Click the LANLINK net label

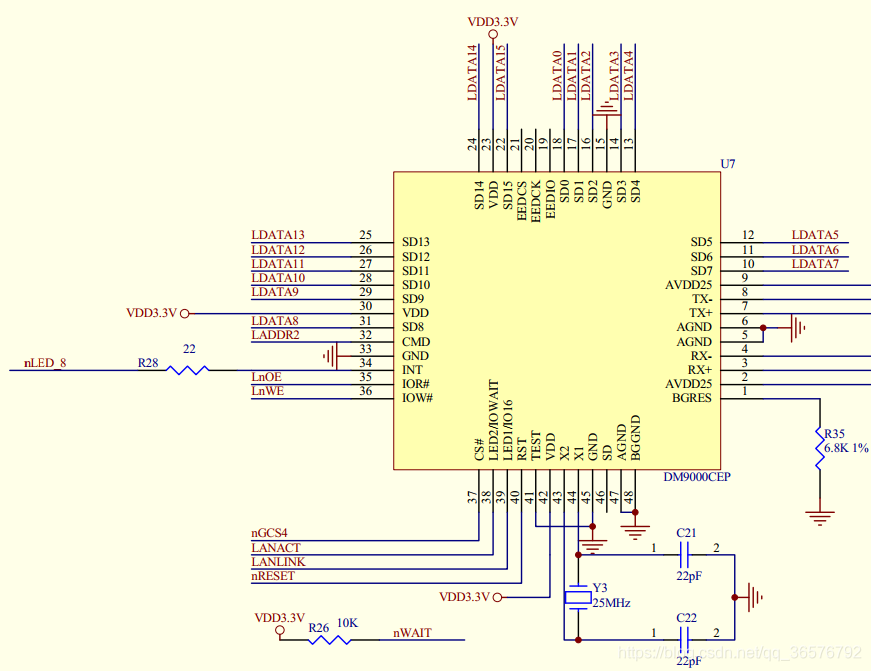(x=278, y=562)
